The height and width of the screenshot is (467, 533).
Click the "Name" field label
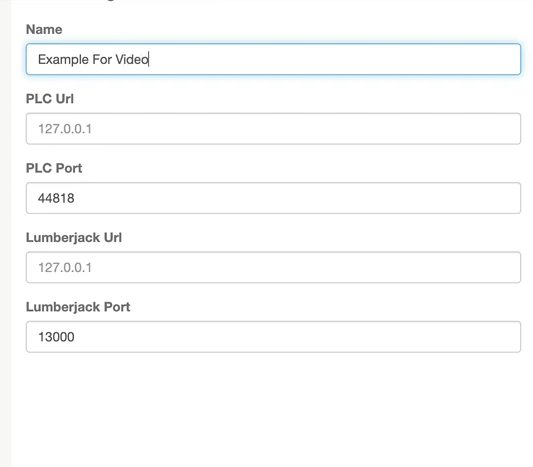[44, 30]
